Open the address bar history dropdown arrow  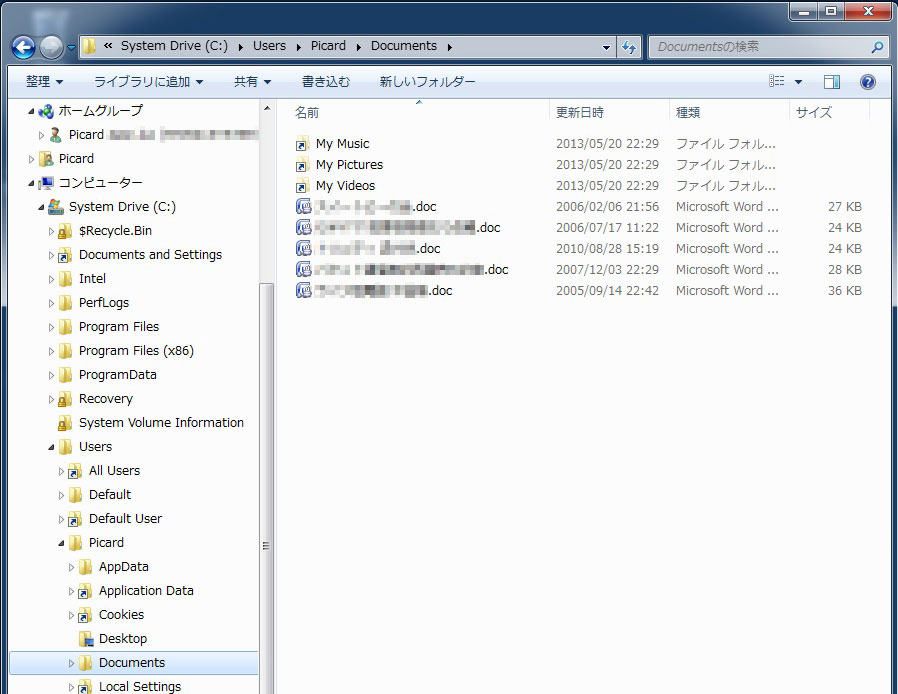pyautogui.click(x=606, y=48)
